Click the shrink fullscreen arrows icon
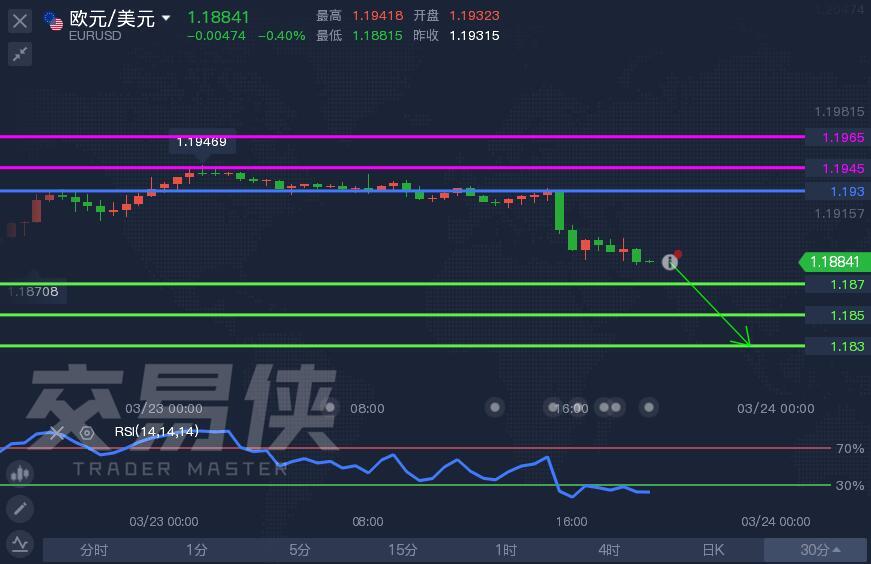The height and width of the screenshot is (564, 871). point(20,54)
